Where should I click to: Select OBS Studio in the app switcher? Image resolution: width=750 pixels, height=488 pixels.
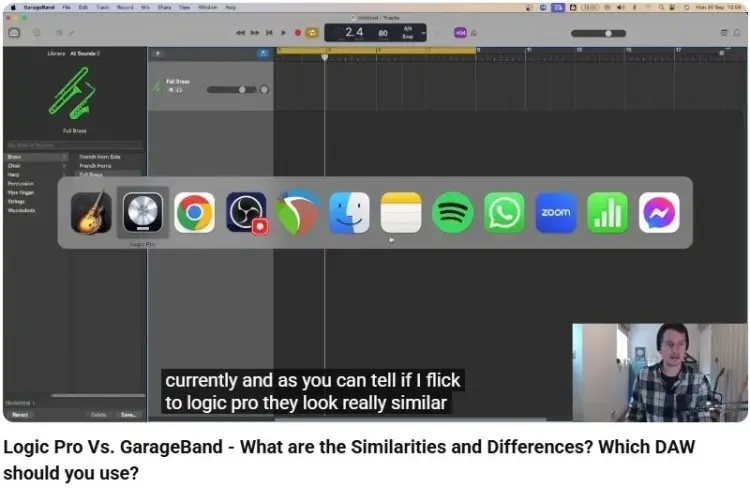246,212
